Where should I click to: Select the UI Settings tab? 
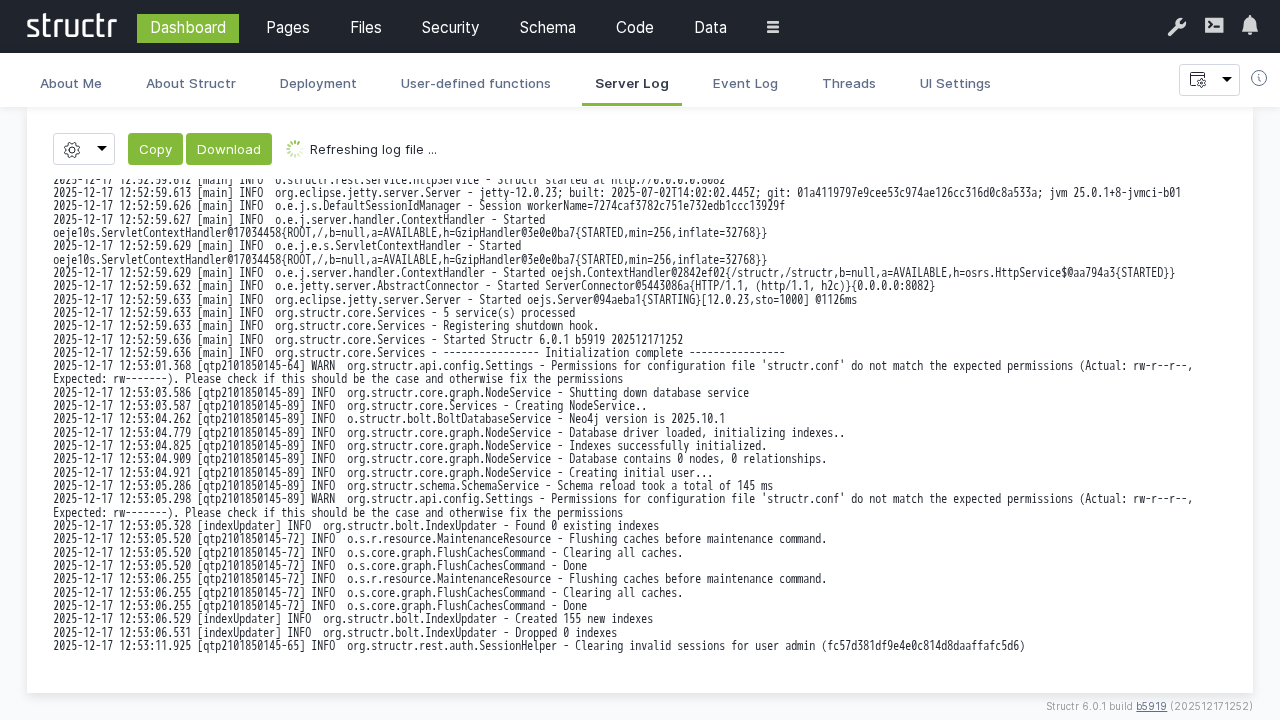point(955,83)
